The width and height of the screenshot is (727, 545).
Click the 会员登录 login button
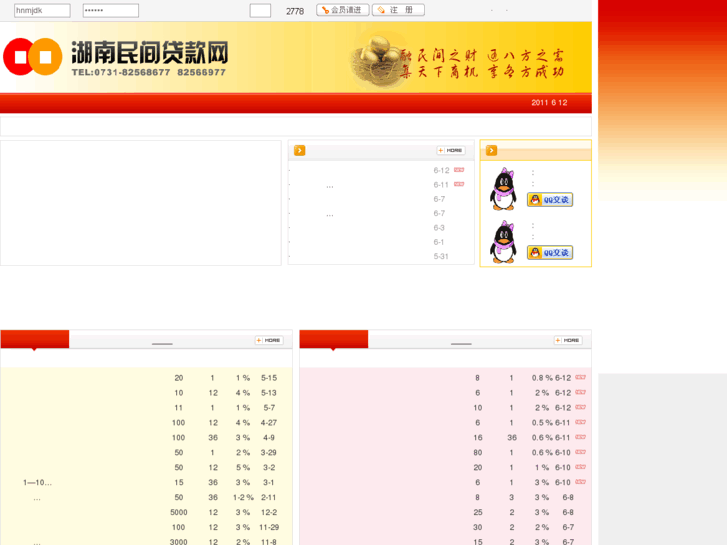[x=343, y=10]
